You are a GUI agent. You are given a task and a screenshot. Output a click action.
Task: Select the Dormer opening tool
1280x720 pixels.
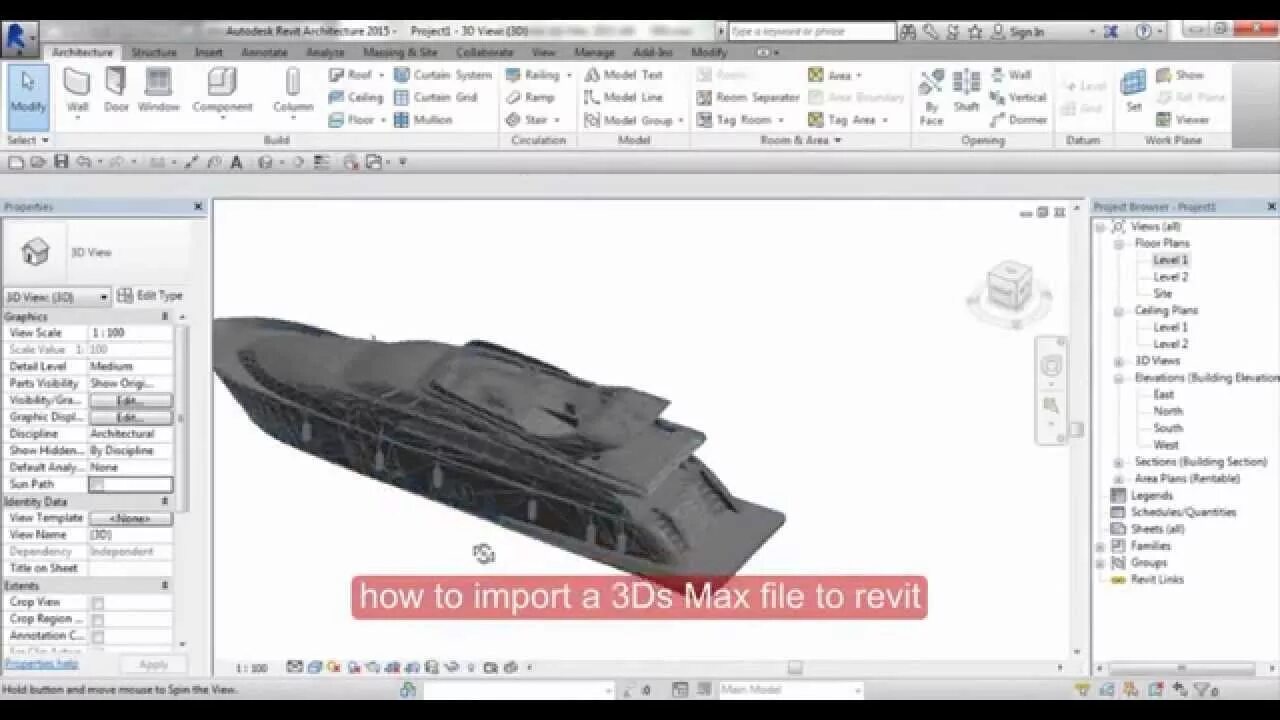tap(1018, 119)
